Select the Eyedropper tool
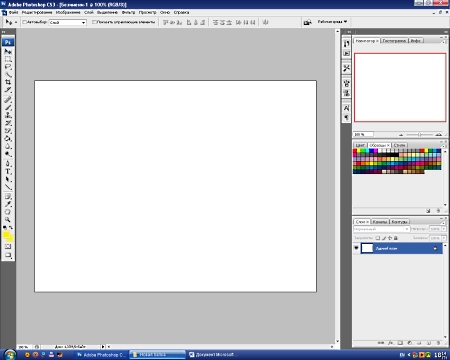450x360 pixels. 8,204
